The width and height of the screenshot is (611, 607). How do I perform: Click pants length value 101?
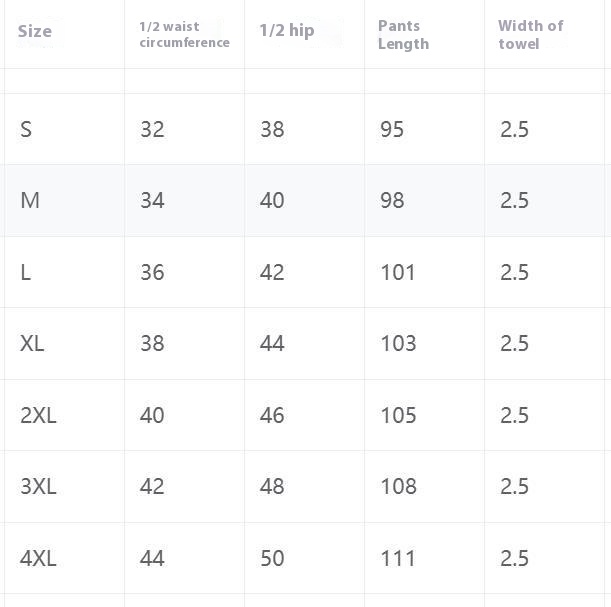pyautogui.click(x=398, y=272)
